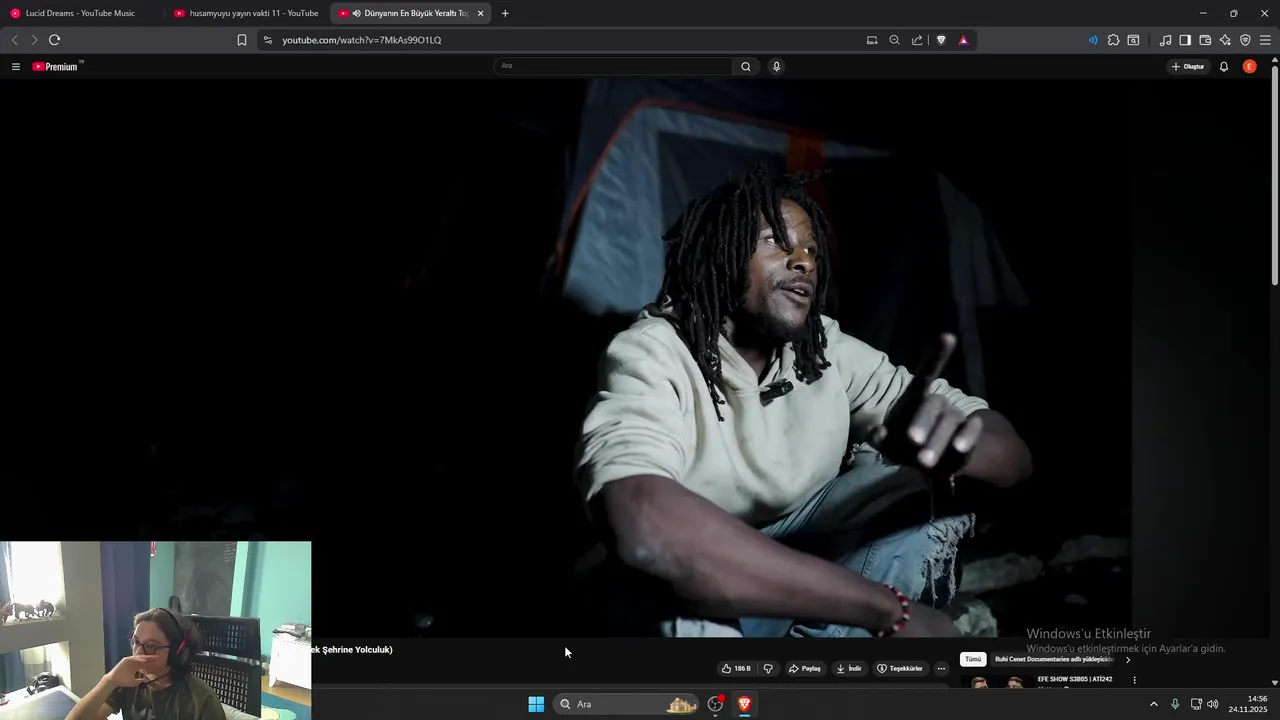Show next filter chips with arrow
The image size is (1280, 720).
[1128, 660]
